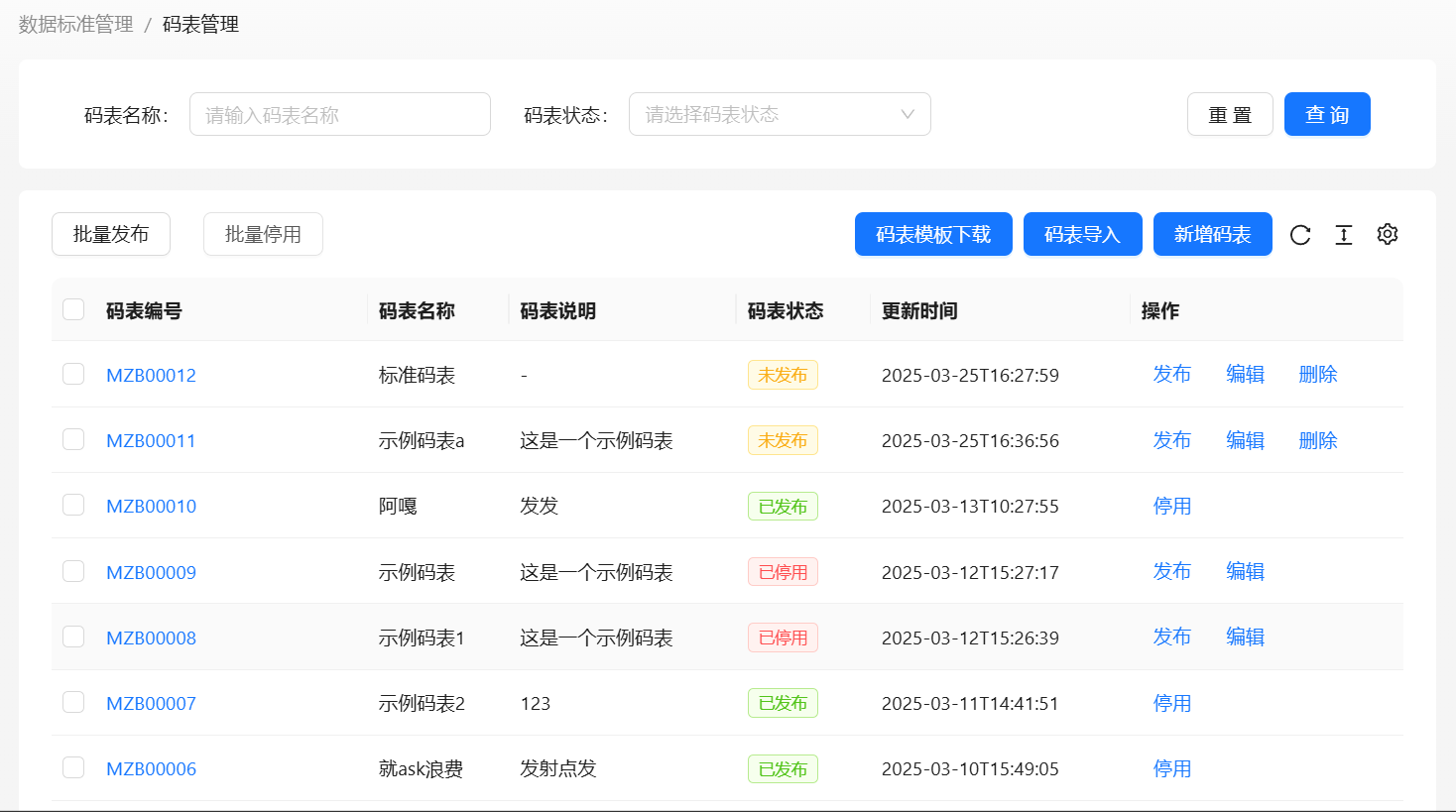Open the 码表状态 dropdown selector
1456x812 pixels.
780,114
